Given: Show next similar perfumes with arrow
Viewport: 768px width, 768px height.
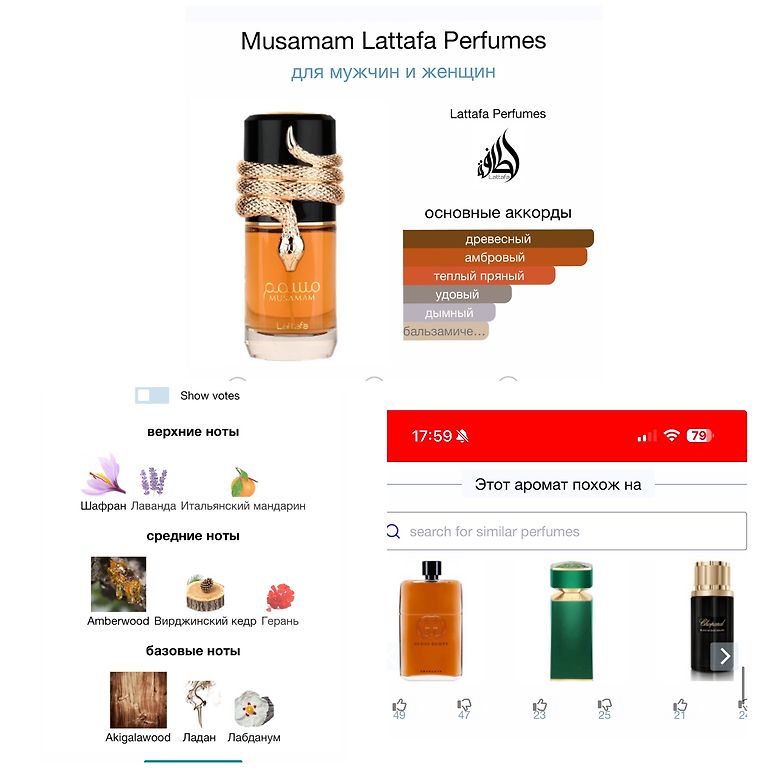Looking at the screenshot, I should [x=724, y=656].
